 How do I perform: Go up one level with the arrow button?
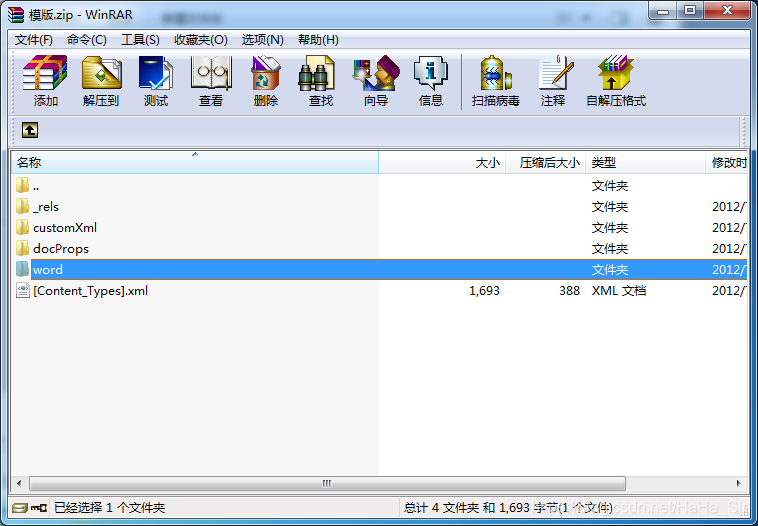tap(29, 130)
